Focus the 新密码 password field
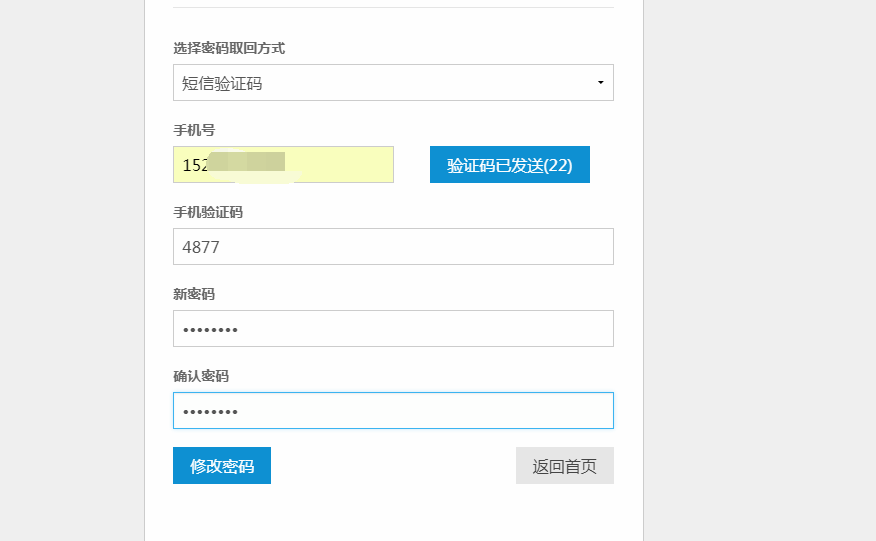876x541 pixels. (392, 329)
